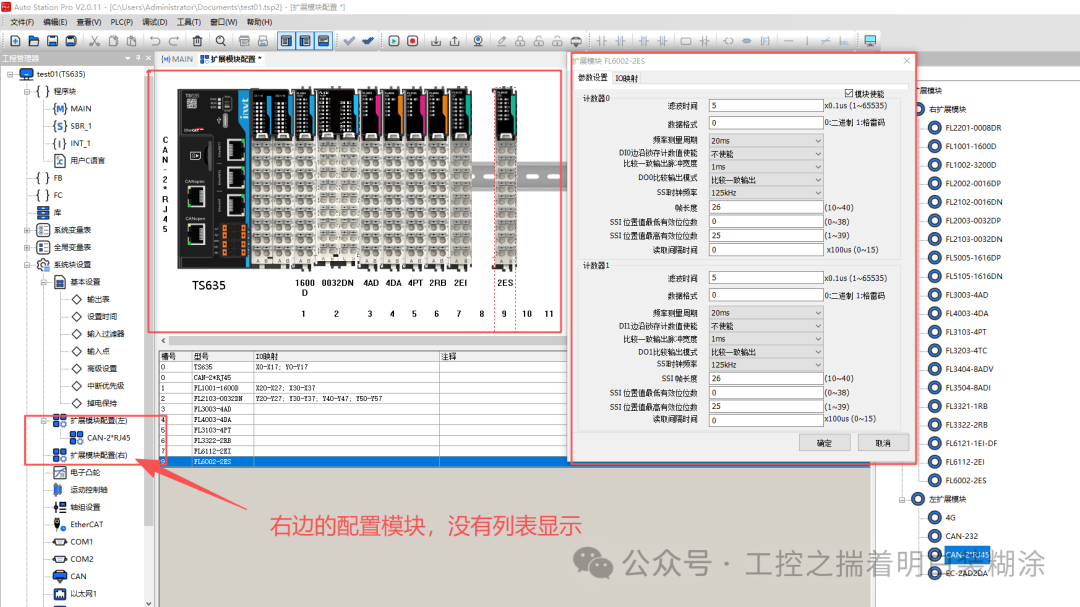The width and height of the screenshot is (1080, 607).
Task: Collapse the 系统块设置 tree node
Action: pos(27,265)
